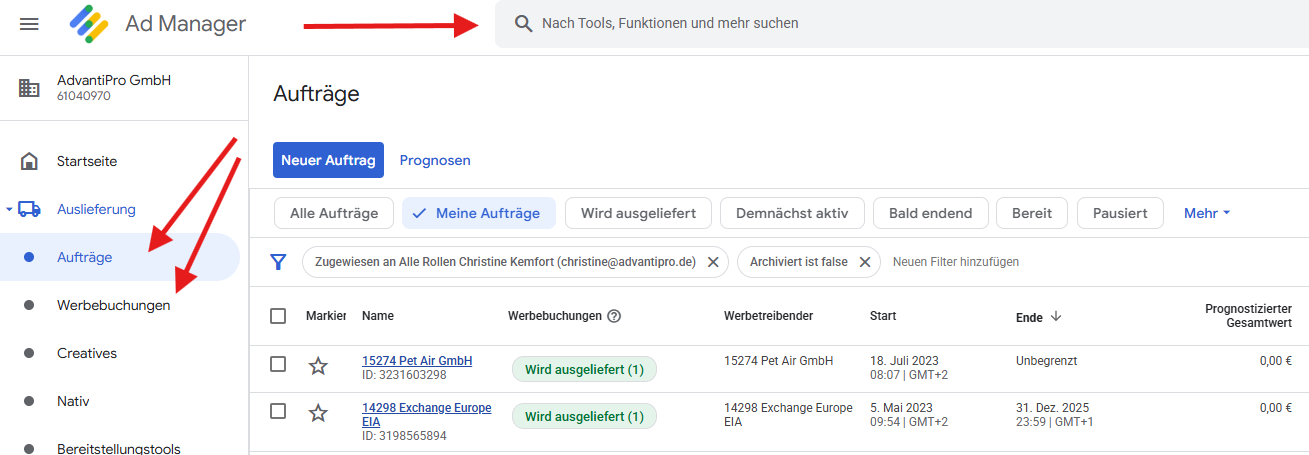Image resolution: width=1309 pixels, height=455 pixels.
Task: Click the Google Ad Manager logo
Action: coord(88,24)
